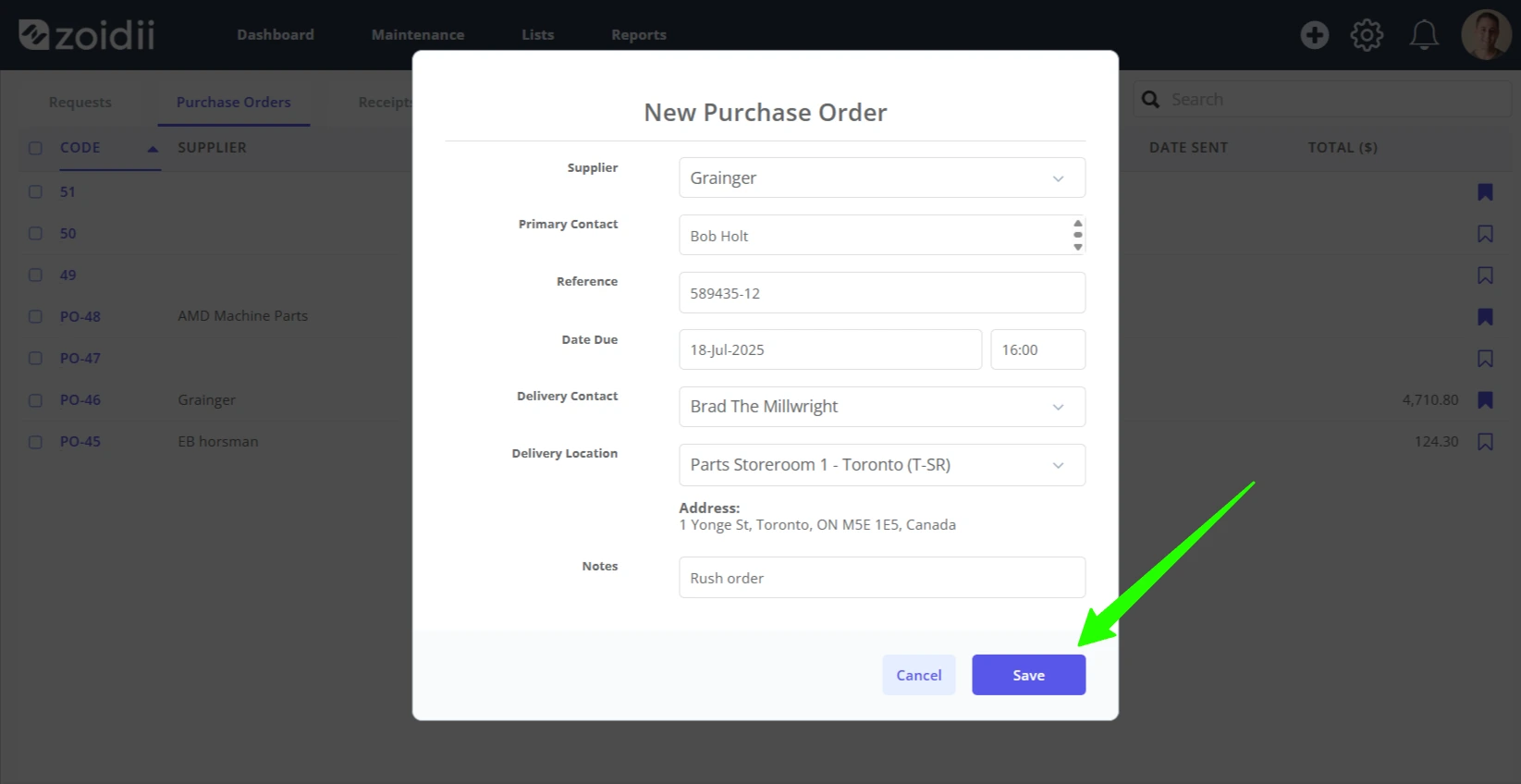Open the settings gear icon
1521x784 pixels.
tap(1367, 35)
